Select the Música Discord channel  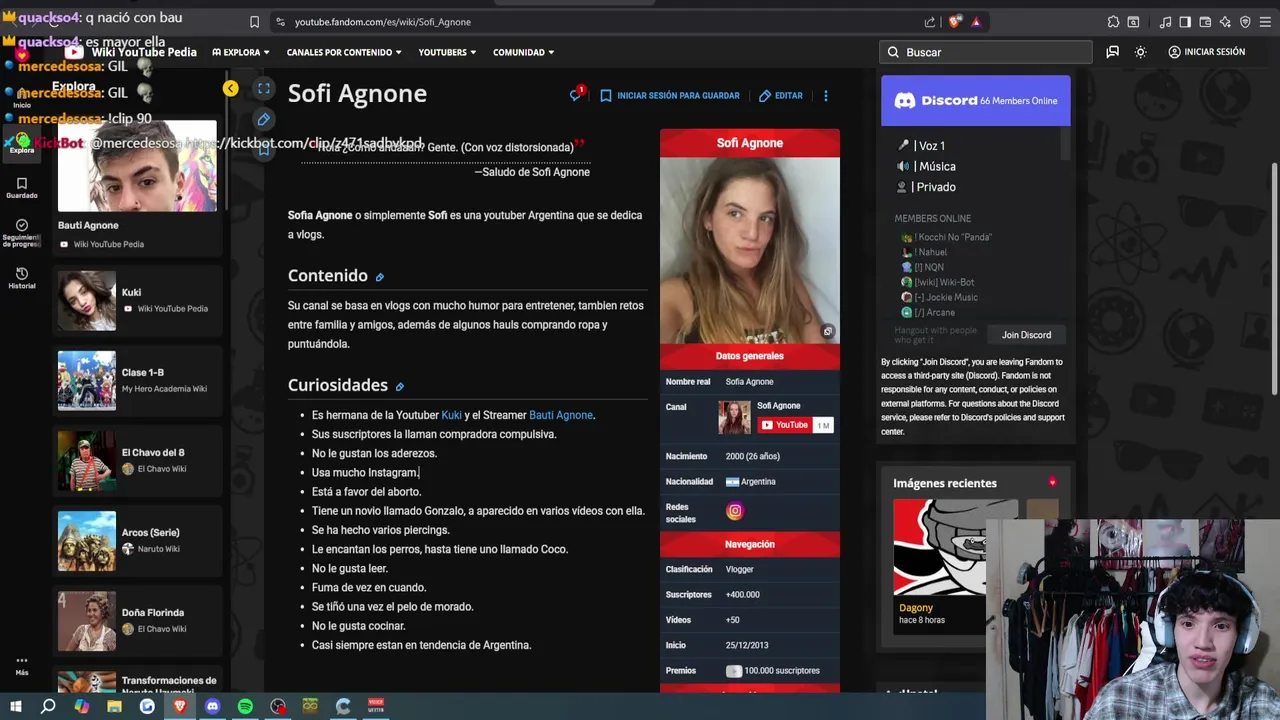[926, 167]
